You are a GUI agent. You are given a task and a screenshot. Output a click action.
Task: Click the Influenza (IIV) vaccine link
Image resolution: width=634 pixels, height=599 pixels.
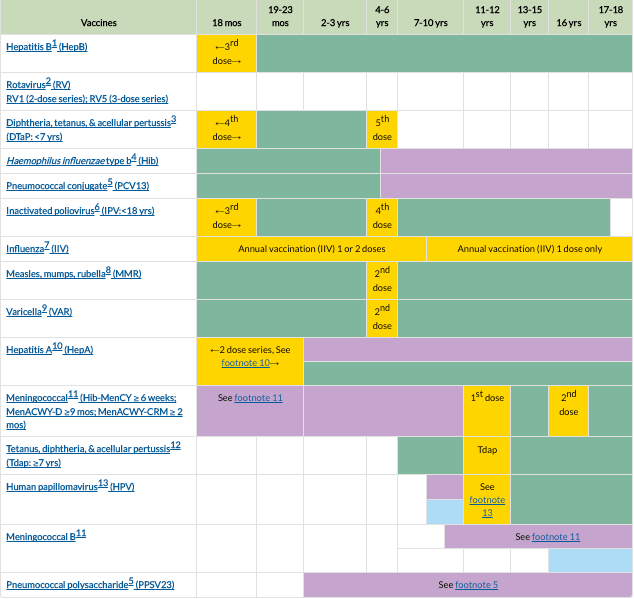(38, 248)
